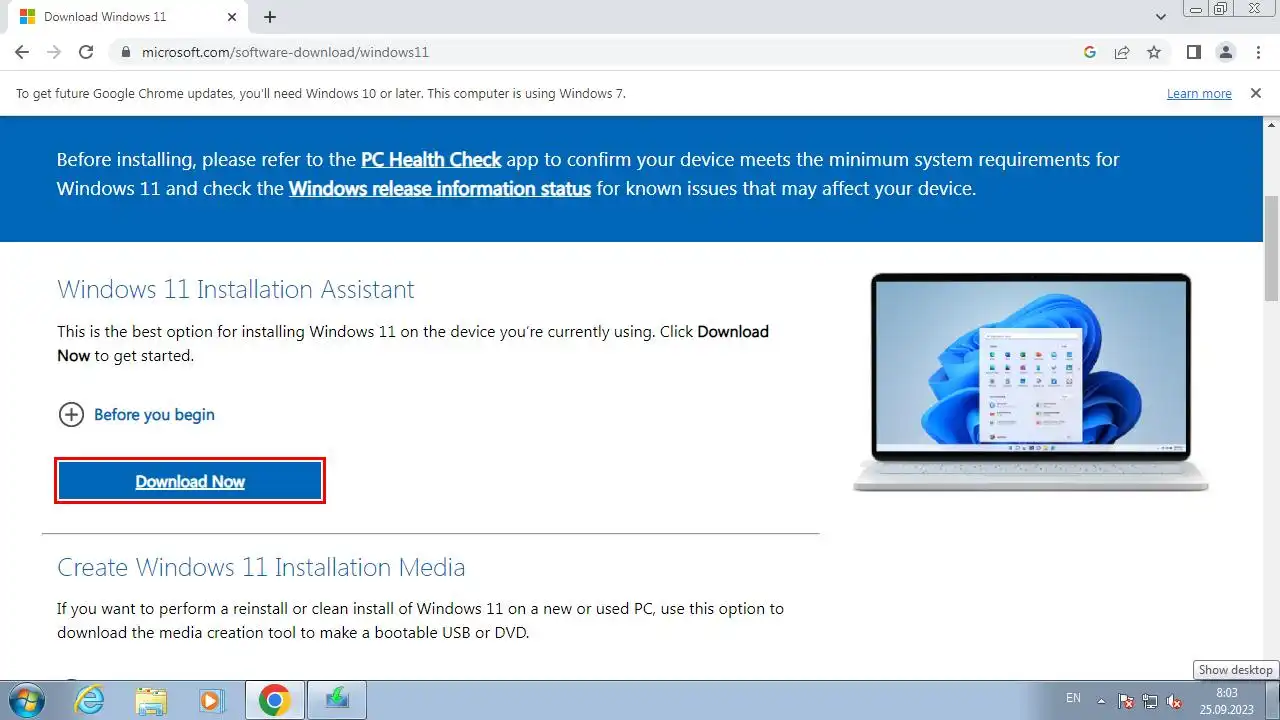
Task: Expand the Before you begin section
Action: [x=136, y=414]
